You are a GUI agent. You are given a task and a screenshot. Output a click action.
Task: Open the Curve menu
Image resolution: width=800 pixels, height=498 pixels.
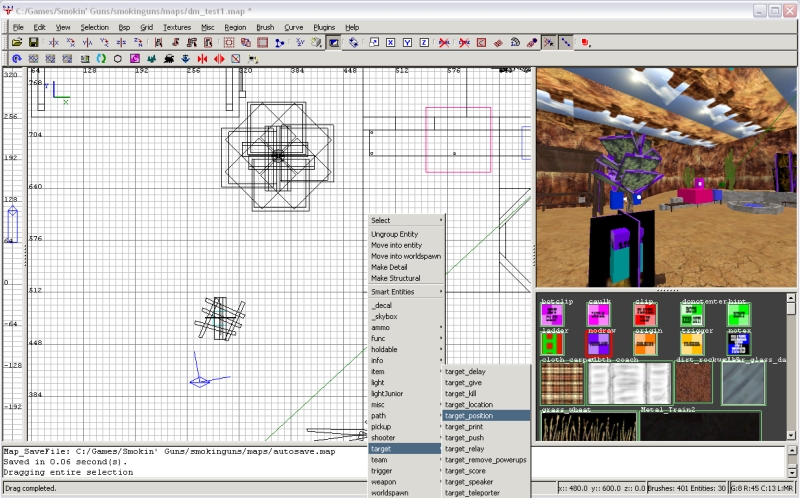[x=293, y=27]
